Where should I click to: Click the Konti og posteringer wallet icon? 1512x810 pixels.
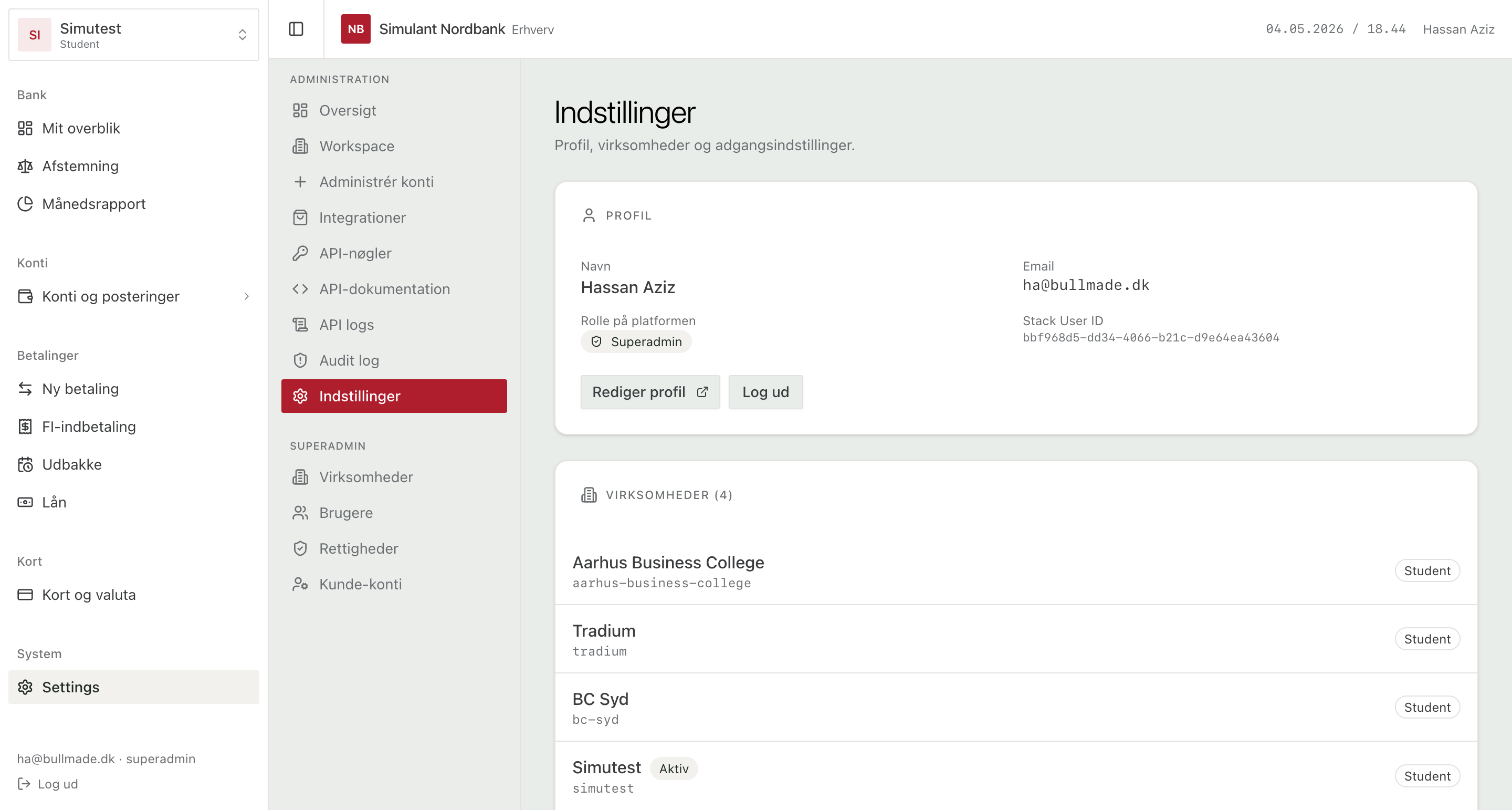point(25,296)
